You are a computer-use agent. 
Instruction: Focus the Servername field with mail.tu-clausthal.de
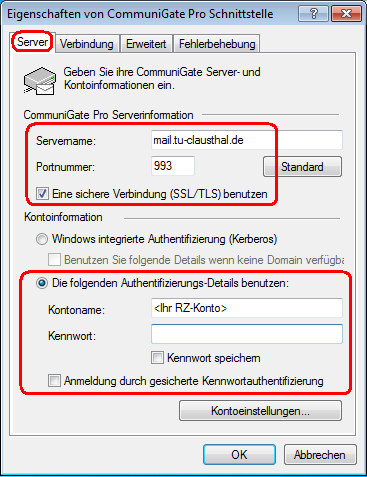click(247, 140)
